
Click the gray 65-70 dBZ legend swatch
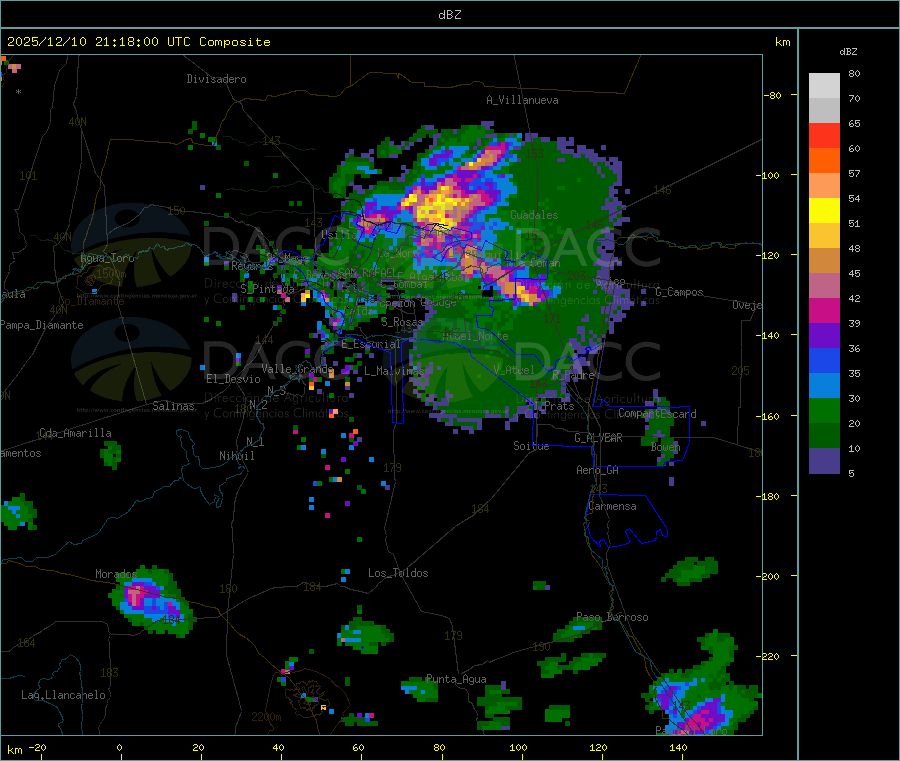(824, 111)
